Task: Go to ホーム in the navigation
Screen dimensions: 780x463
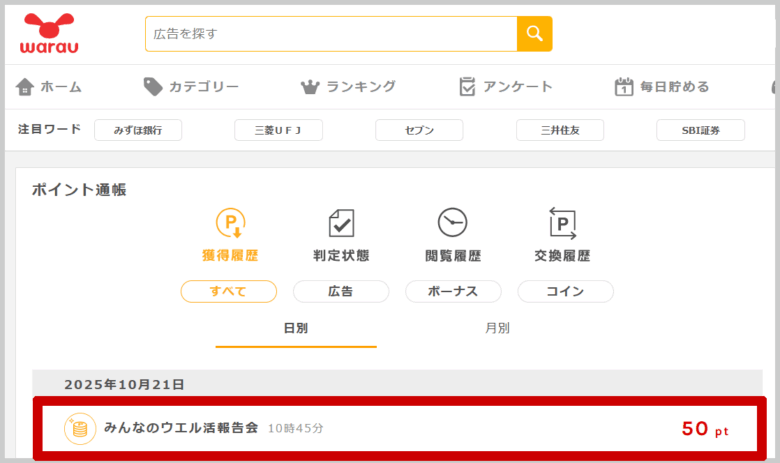Action: [49, 87]
